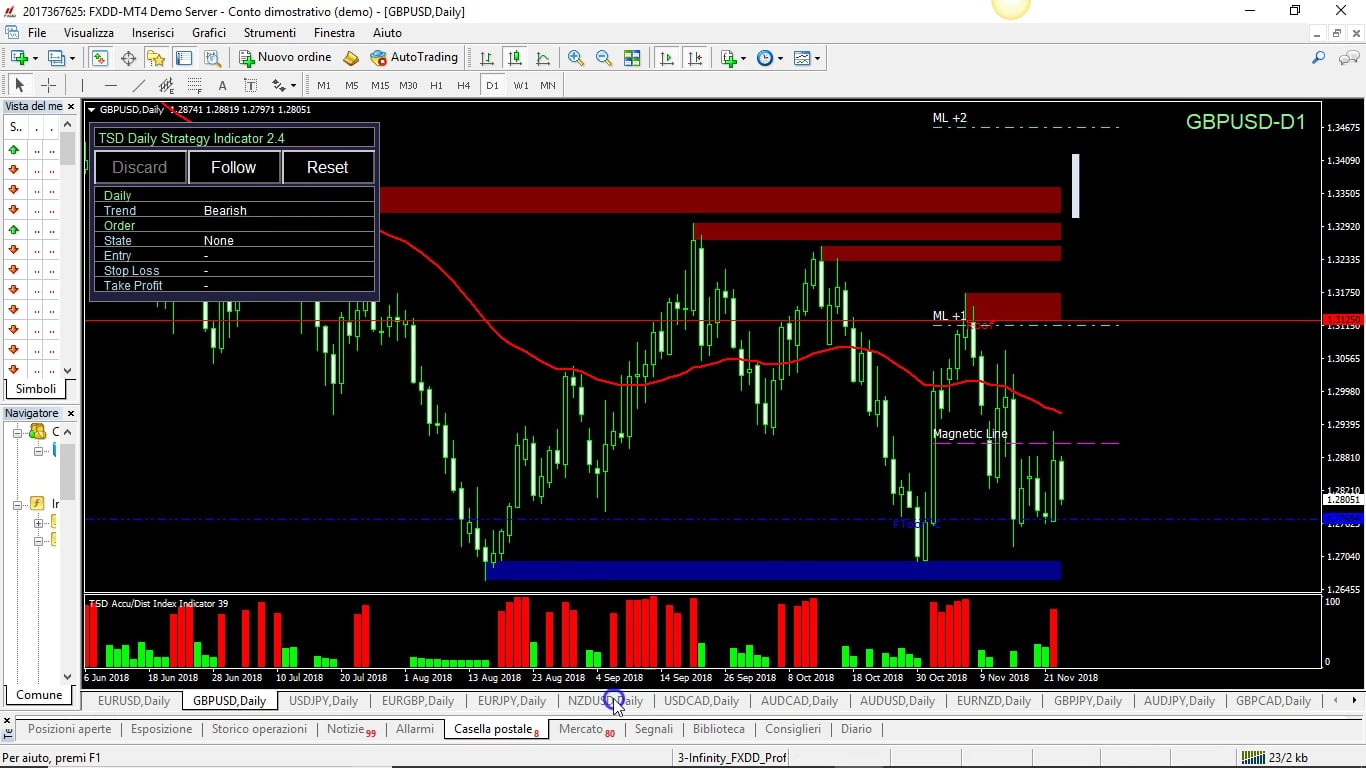
Task: Click Nuovo ordine button
Action: [x=285, y=58]
